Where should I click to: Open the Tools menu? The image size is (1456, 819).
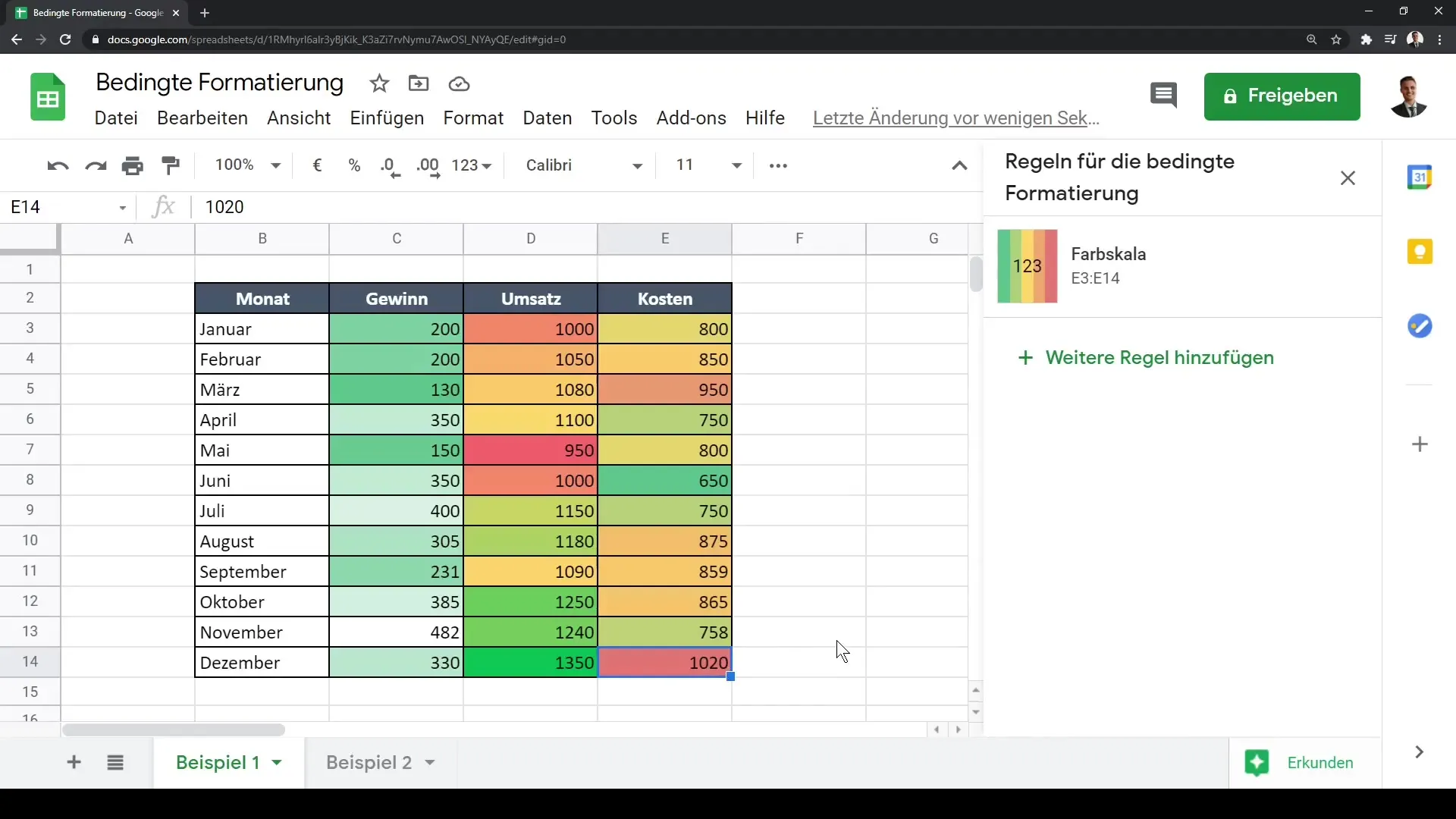614,118
